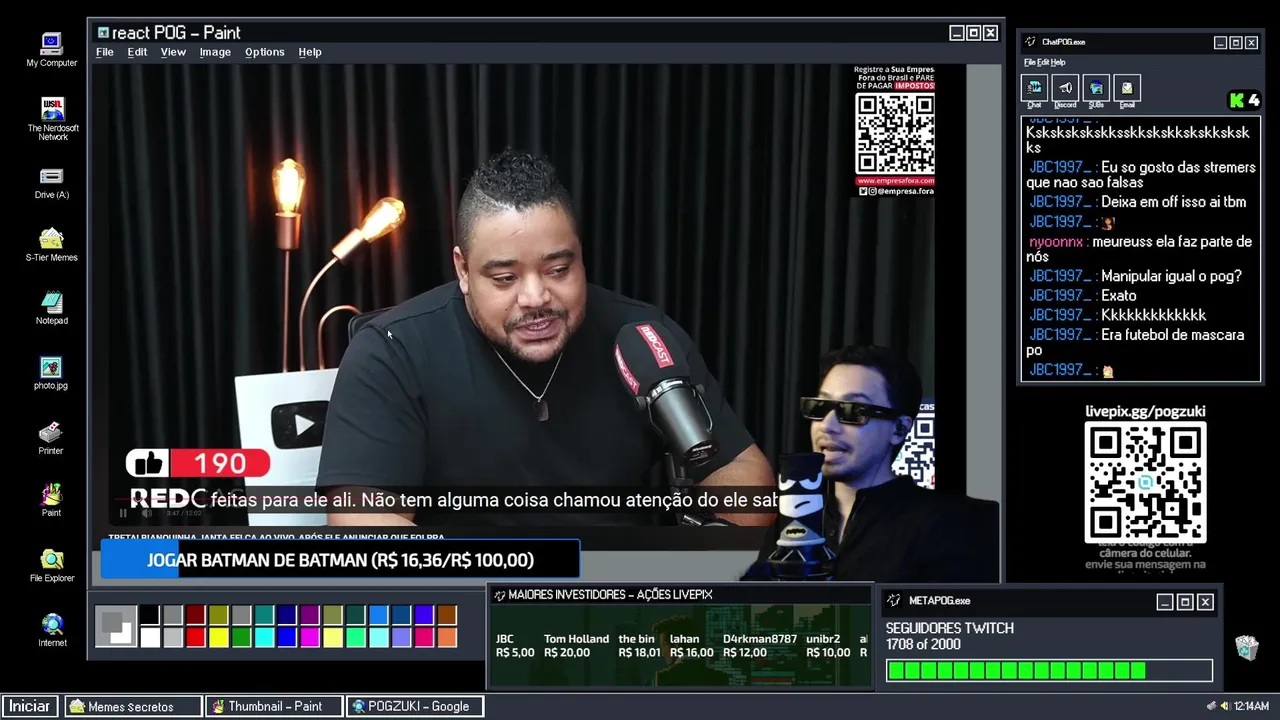The image size is (1280, 720).
Task: Select the magenta color swatch
Action: click(310, 637)
